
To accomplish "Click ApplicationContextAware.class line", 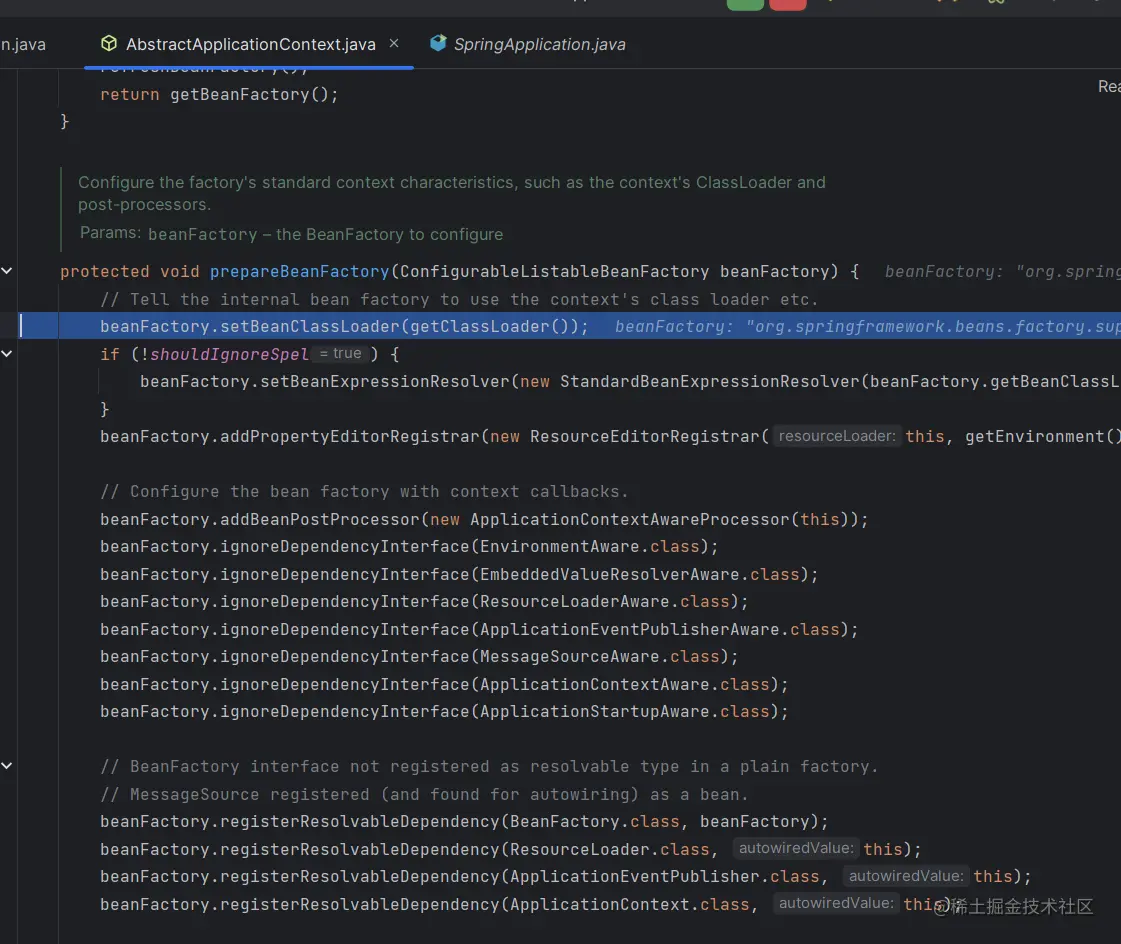I will pos(444,684).
